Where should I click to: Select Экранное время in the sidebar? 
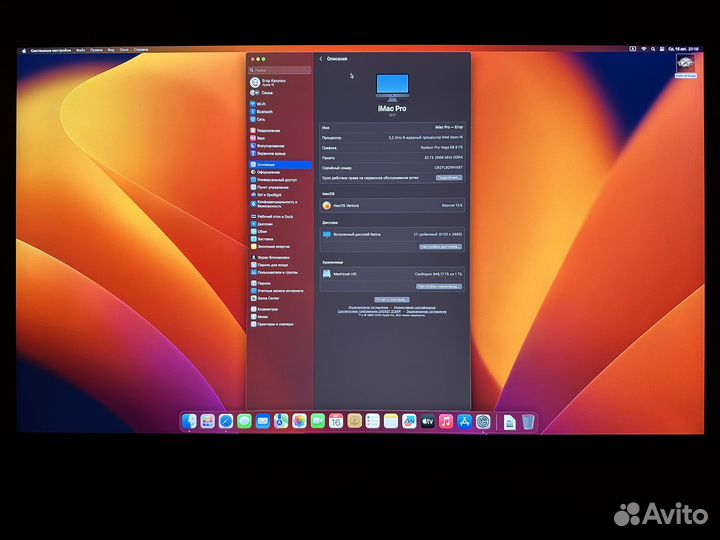268,153
